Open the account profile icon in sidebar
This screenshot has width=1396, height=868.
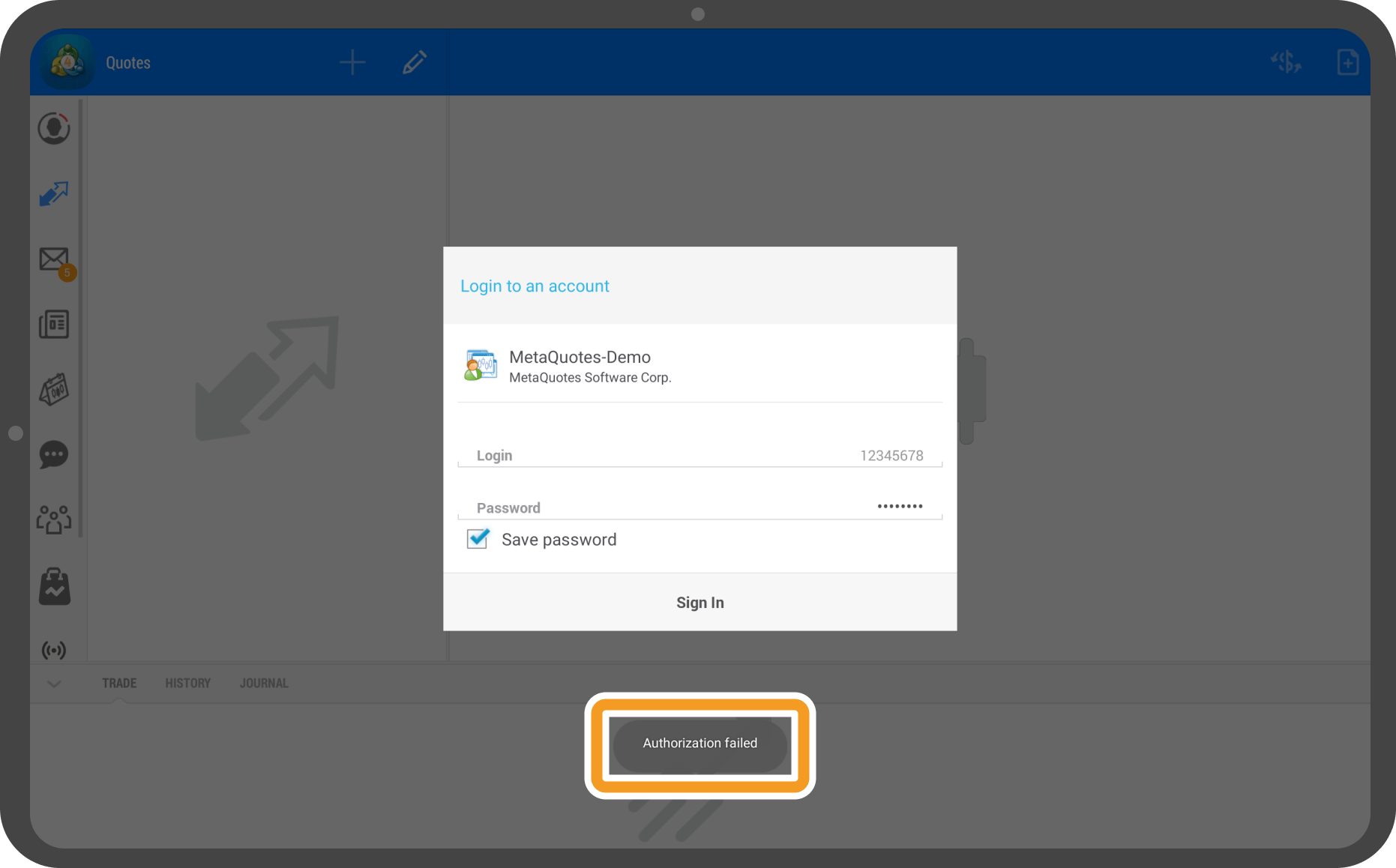54,128
